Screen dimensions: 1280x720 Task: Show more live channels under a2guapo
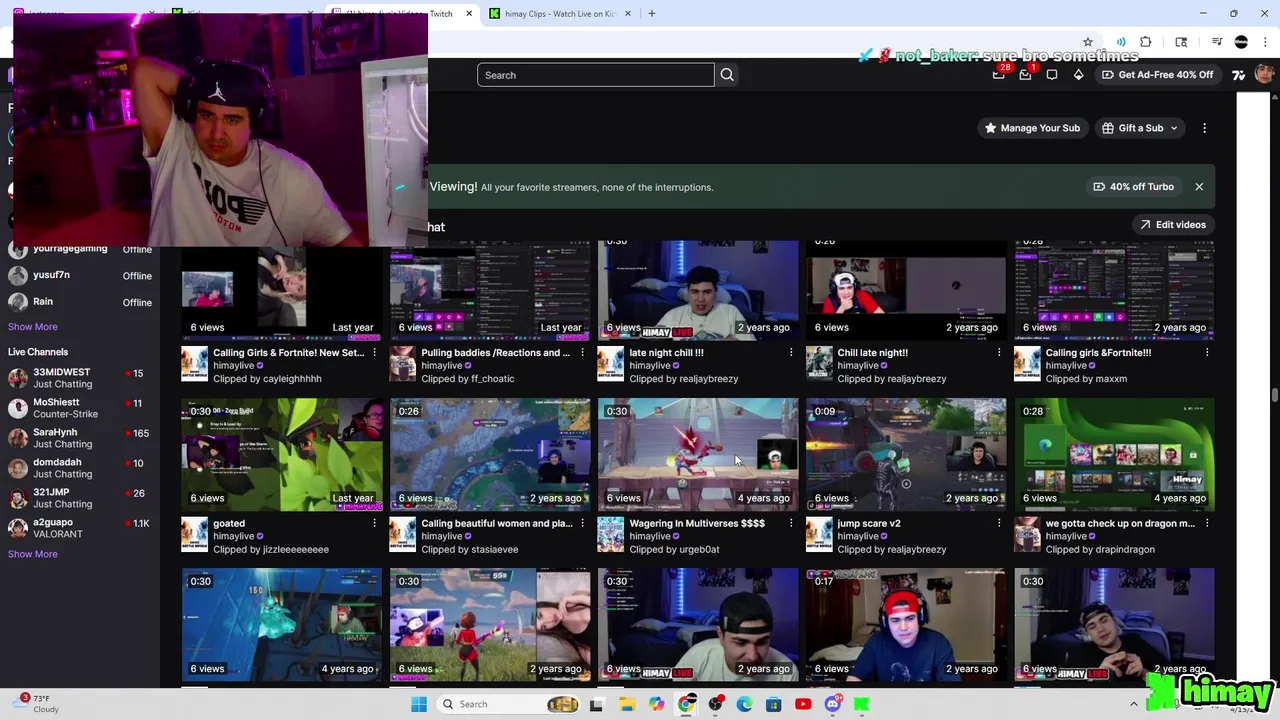pos(33,554)
